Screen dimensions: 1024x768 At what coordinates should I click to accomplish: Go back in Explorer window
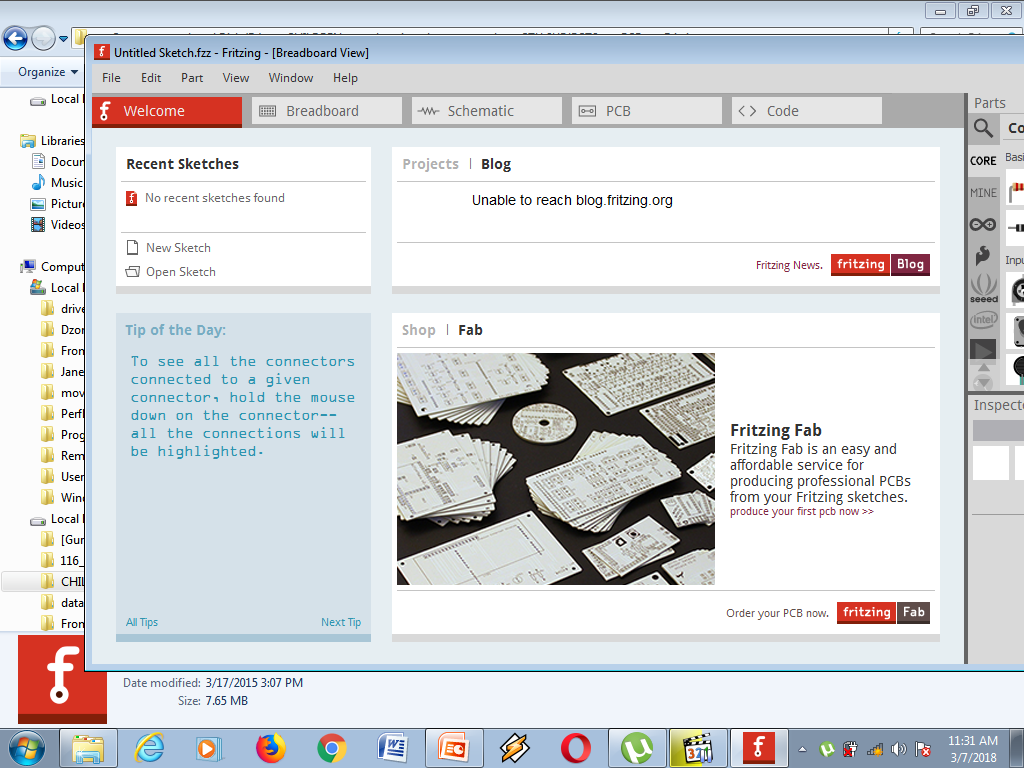pos(16,39)
